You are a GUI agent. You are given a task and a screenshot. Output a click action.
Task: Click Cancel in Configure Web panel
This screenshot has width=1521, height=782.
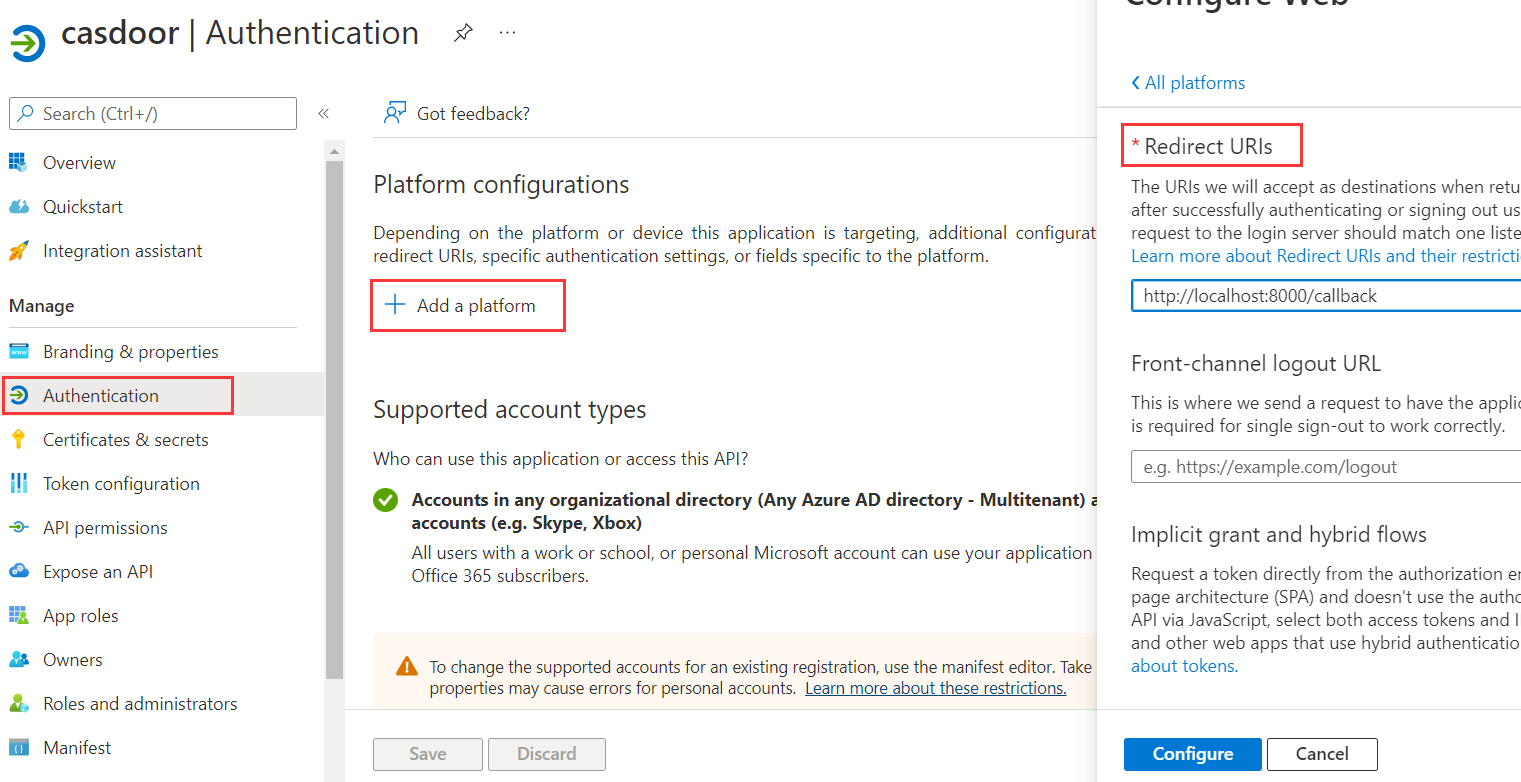1321,754
